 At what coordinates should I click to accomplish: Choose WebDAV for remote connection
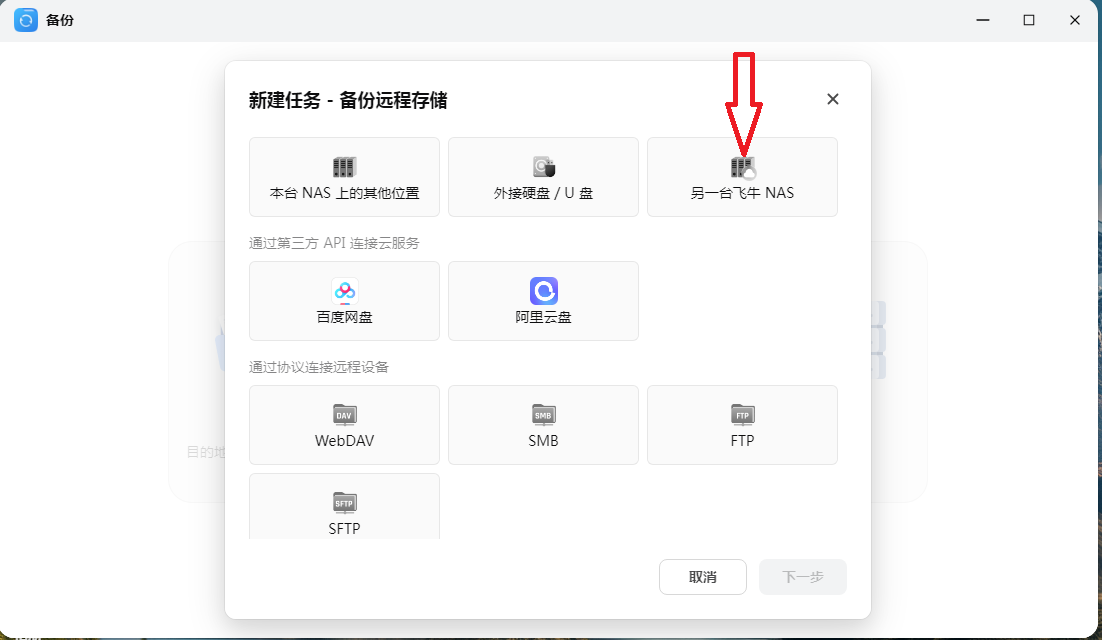pyautogui.click(x=344, y=425)
